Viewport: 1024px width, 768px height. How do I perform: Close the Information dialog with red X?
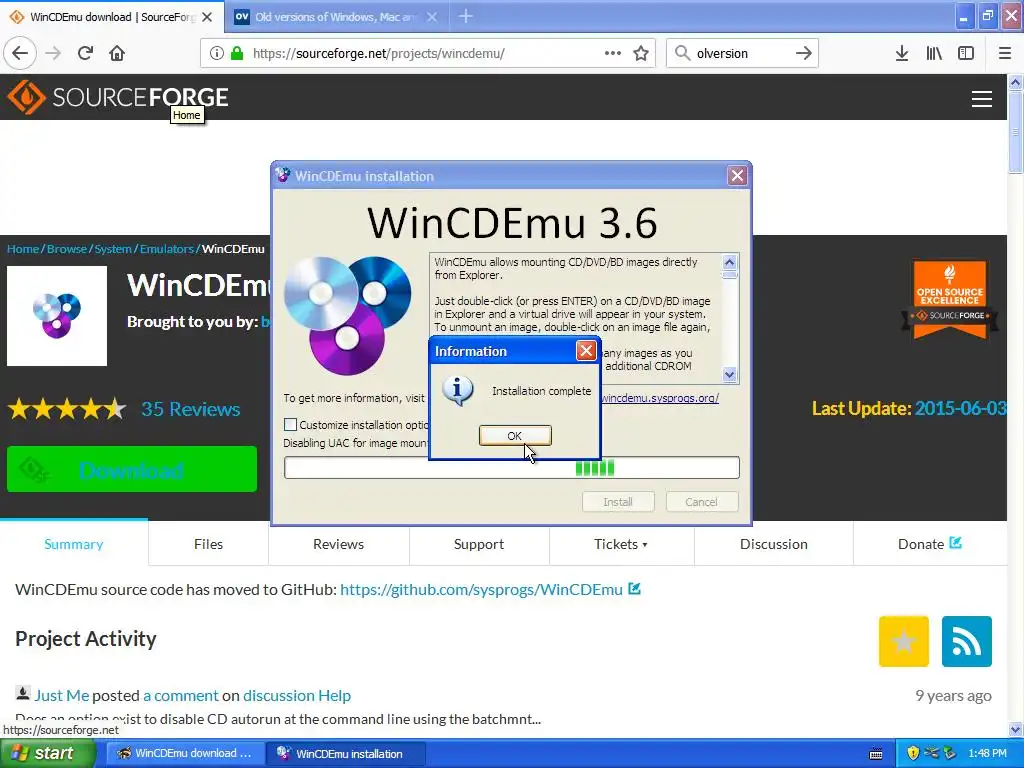click(x=586, y=351)
